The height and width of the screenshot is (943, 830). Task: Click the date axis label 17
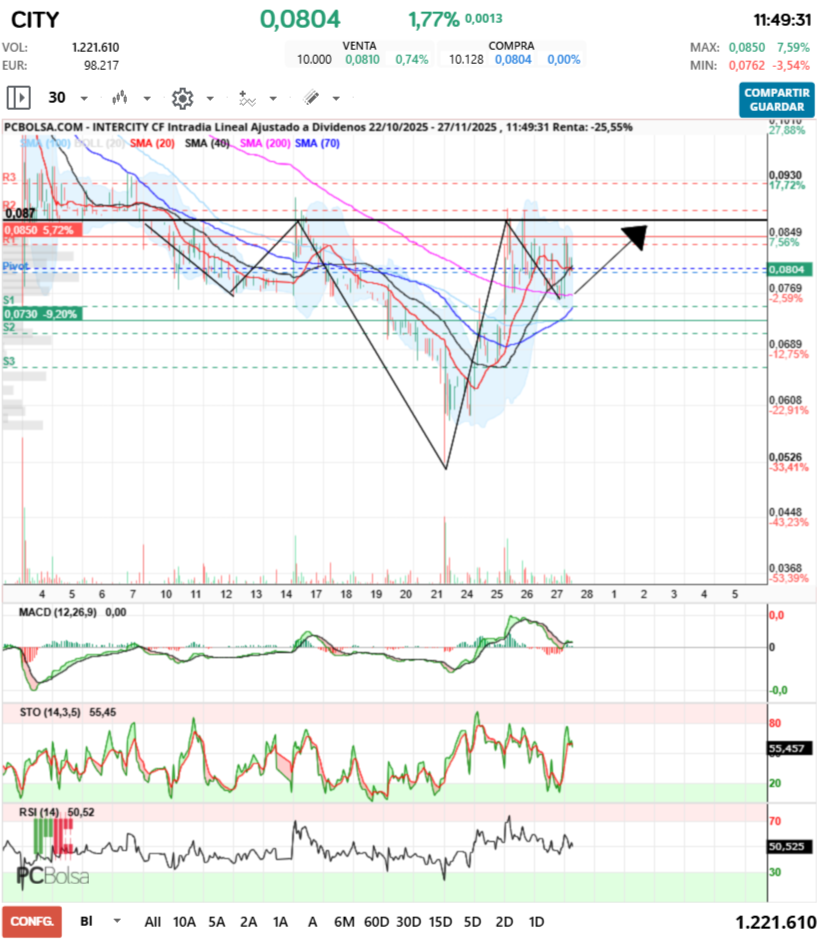[316, 594]
